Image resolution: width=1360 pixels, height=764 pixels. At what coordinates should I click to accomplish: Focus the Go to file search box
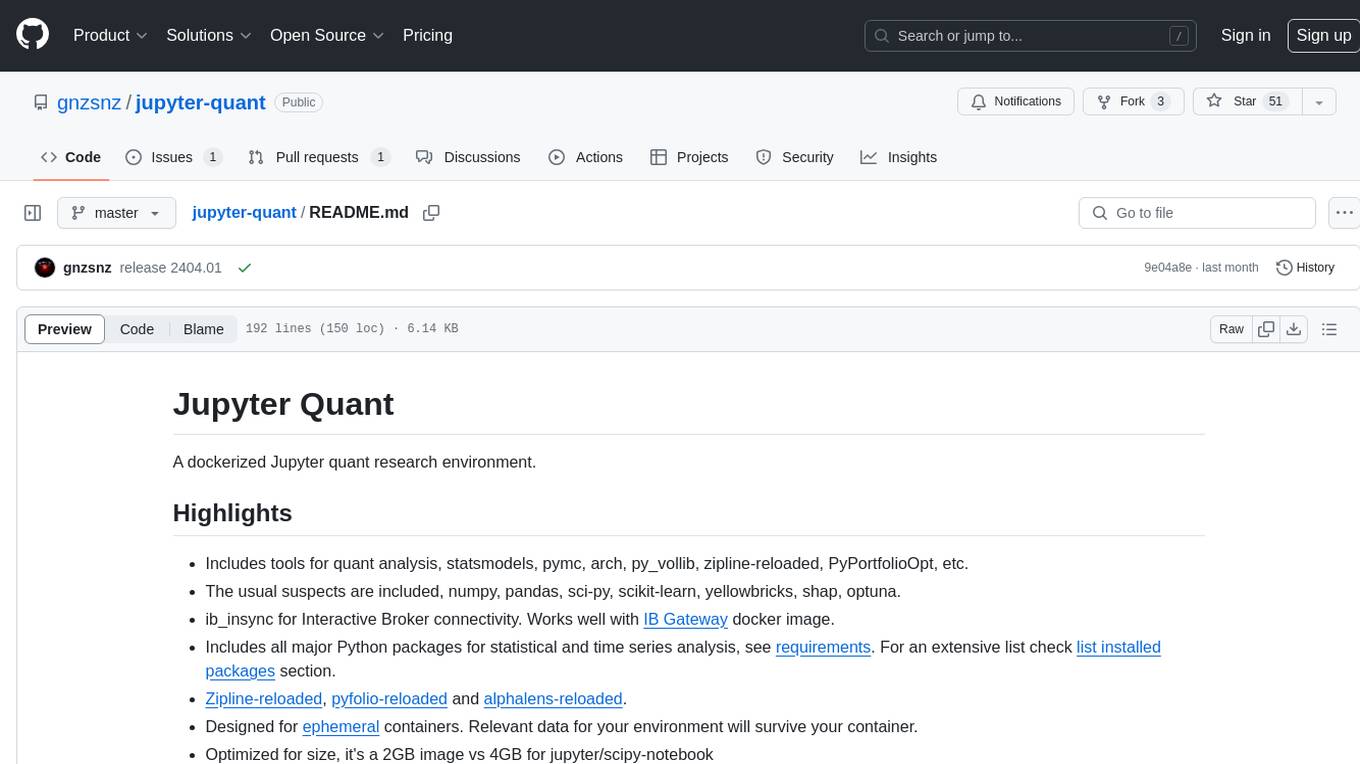1197,213
